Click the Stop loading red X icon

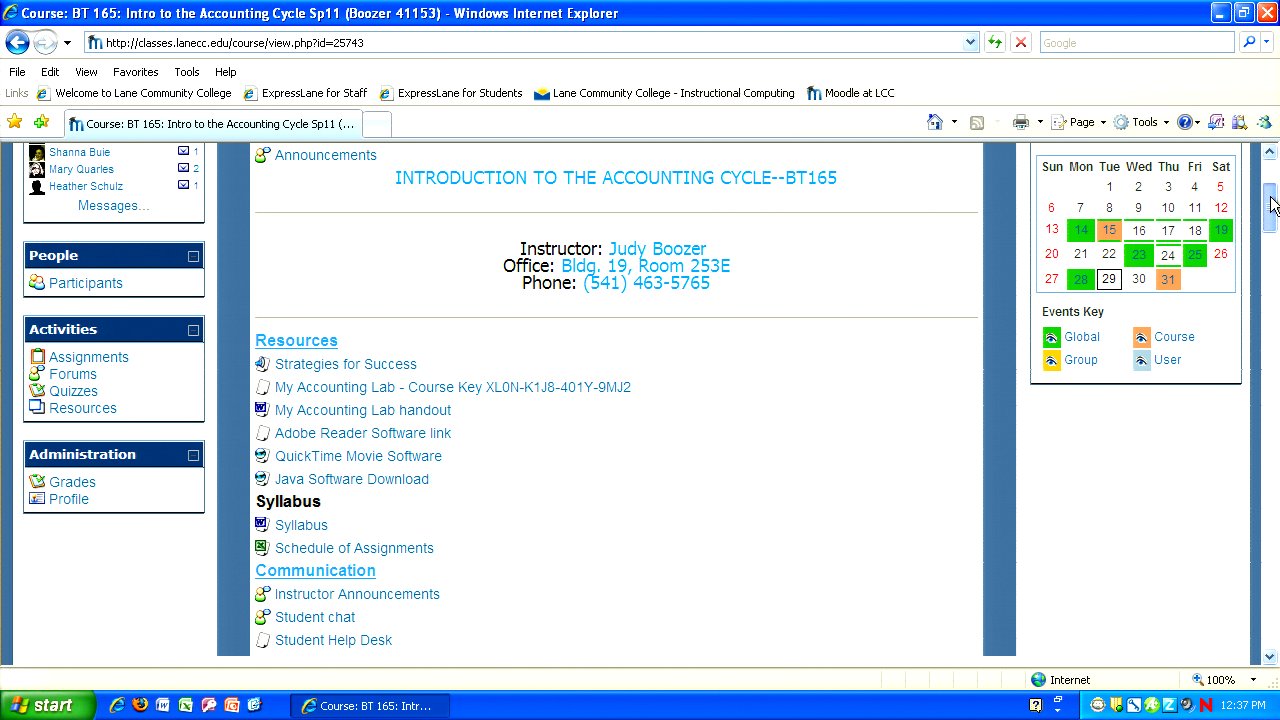point(1020,42)
